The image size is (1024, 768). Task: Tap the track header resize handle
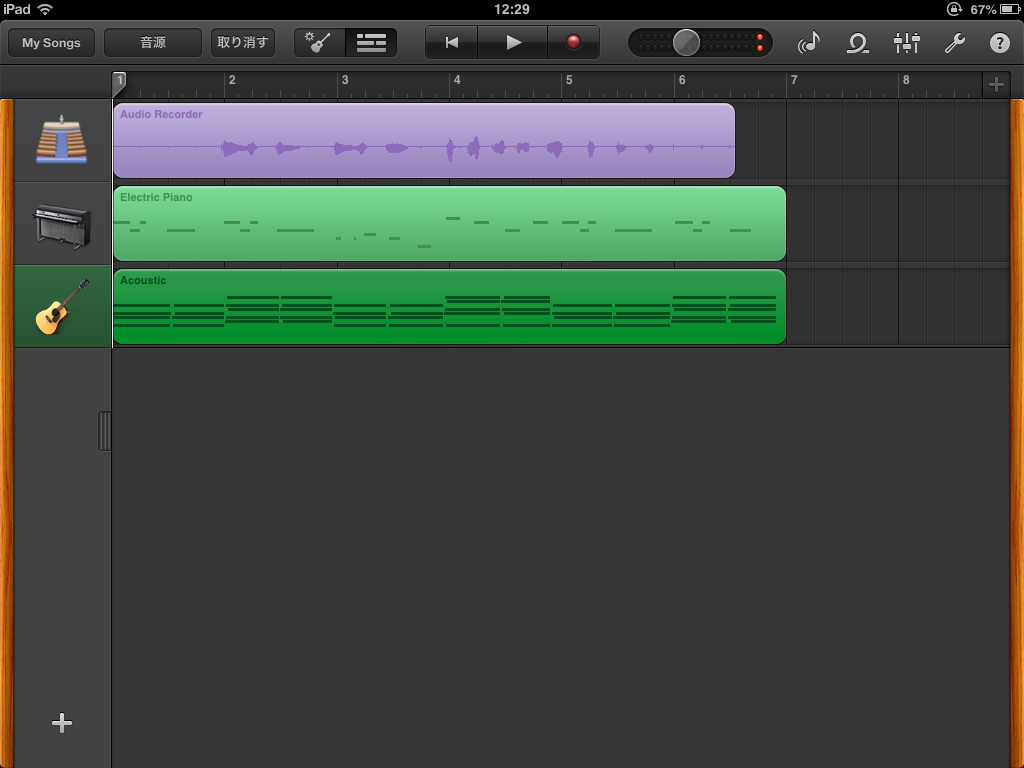pos(104,431)
